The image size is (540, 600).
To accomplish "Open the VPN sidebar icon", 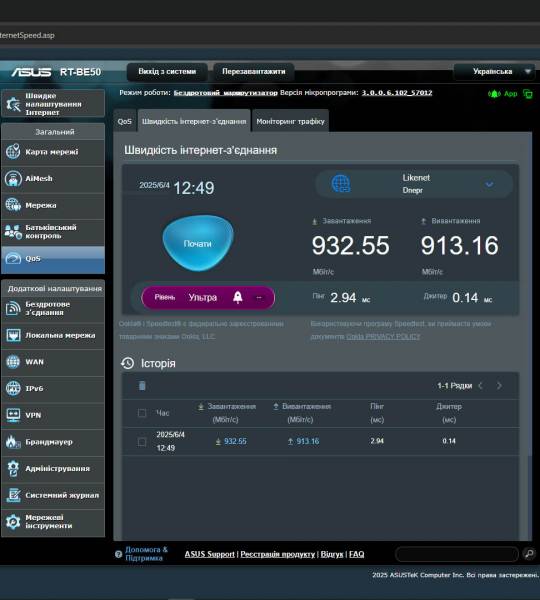I will (x=13, y=415).
